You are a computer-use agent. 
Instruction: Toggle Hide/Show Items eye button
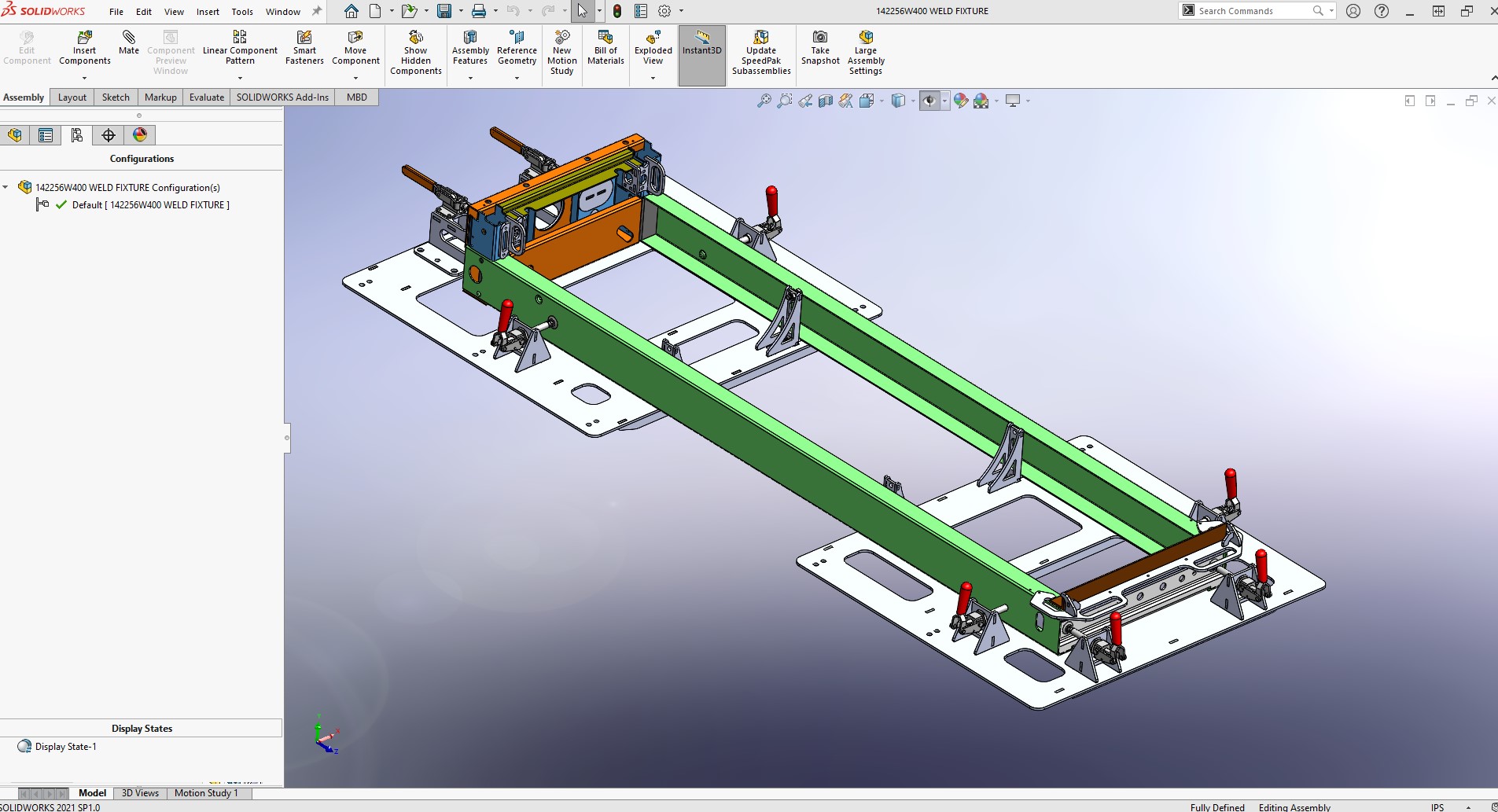929,101
